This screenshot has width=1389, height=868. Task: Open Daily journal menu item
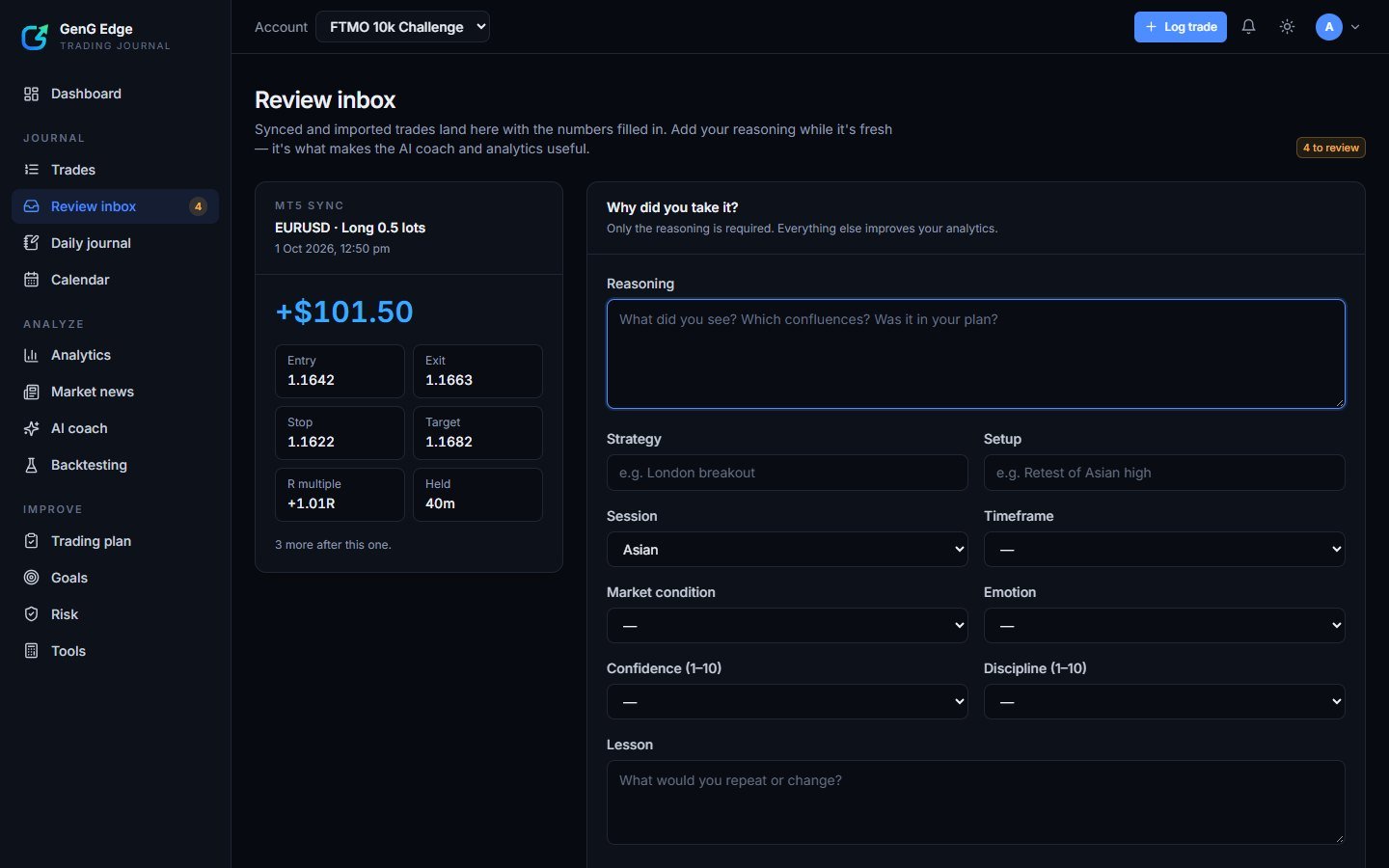click(x=115, y=243)
